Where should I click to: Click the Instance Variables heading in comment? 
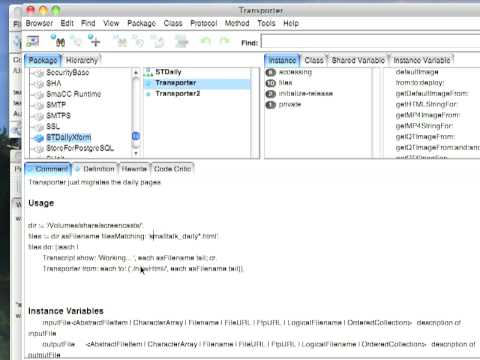click(66, 311)
